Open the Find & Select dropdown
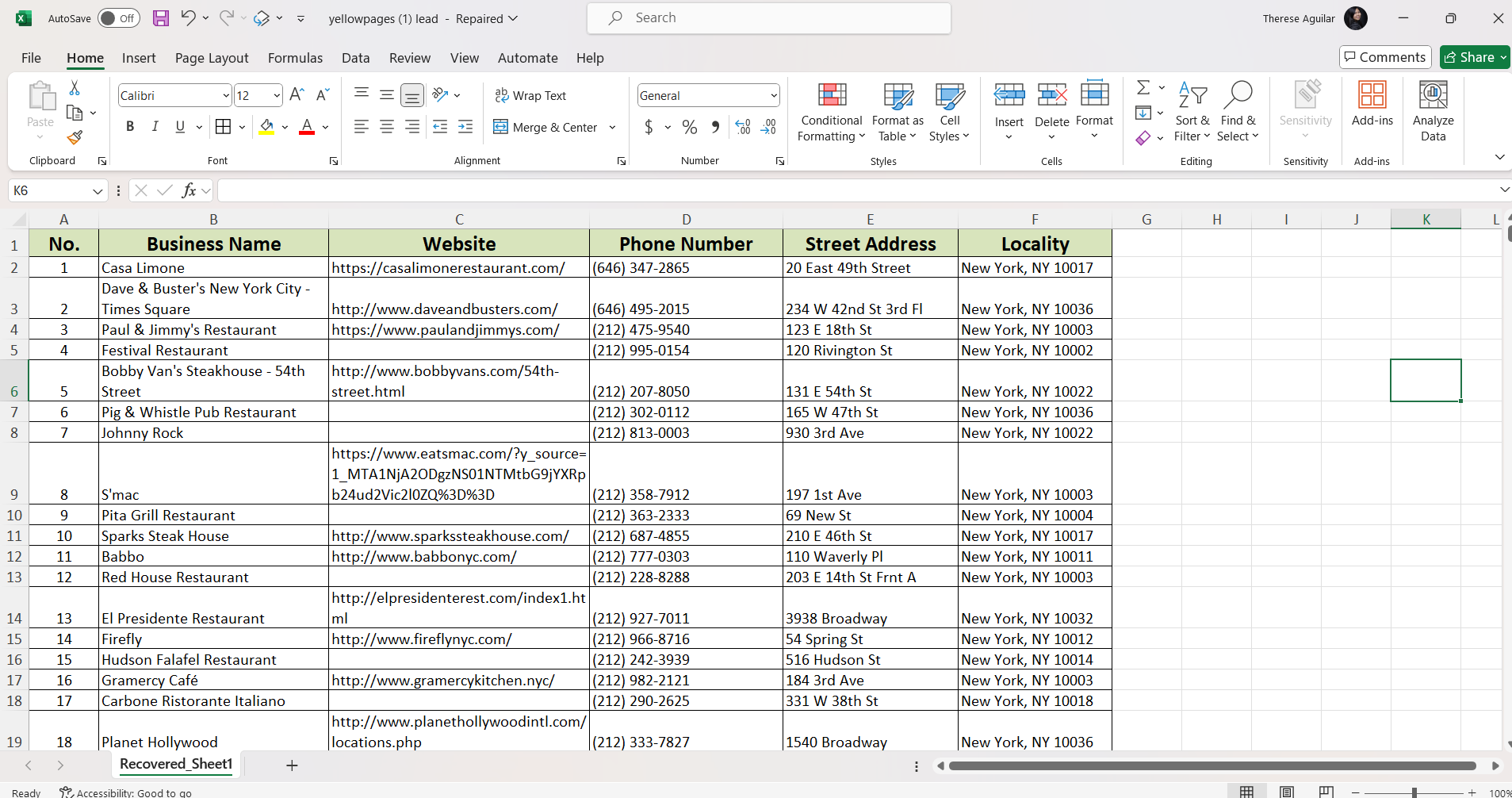Viewport: 1512px width, 798px height. (x=1238, y=112)
